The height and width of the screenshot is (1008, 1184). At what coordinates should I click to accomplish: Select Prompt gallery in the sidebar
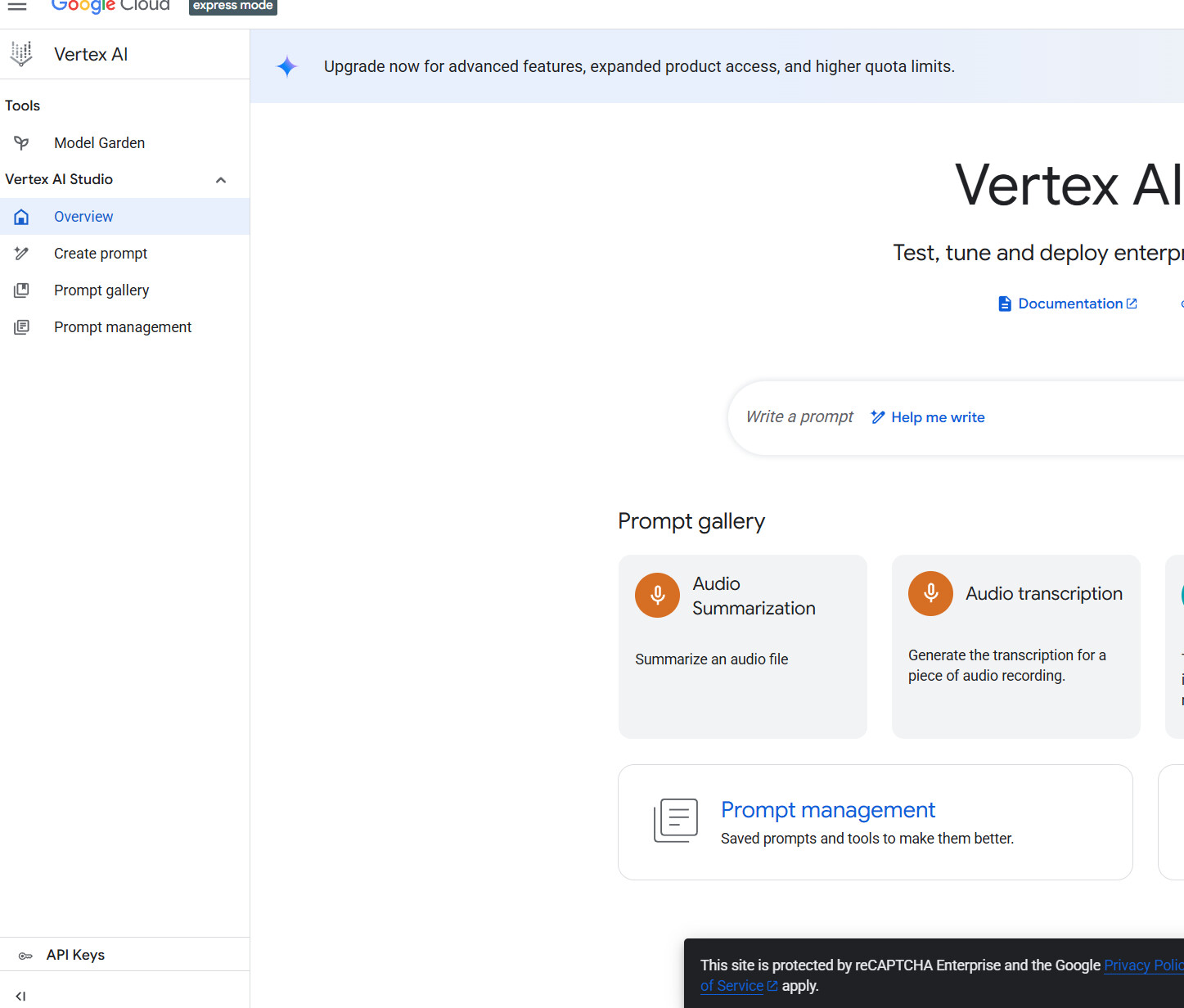101,290
